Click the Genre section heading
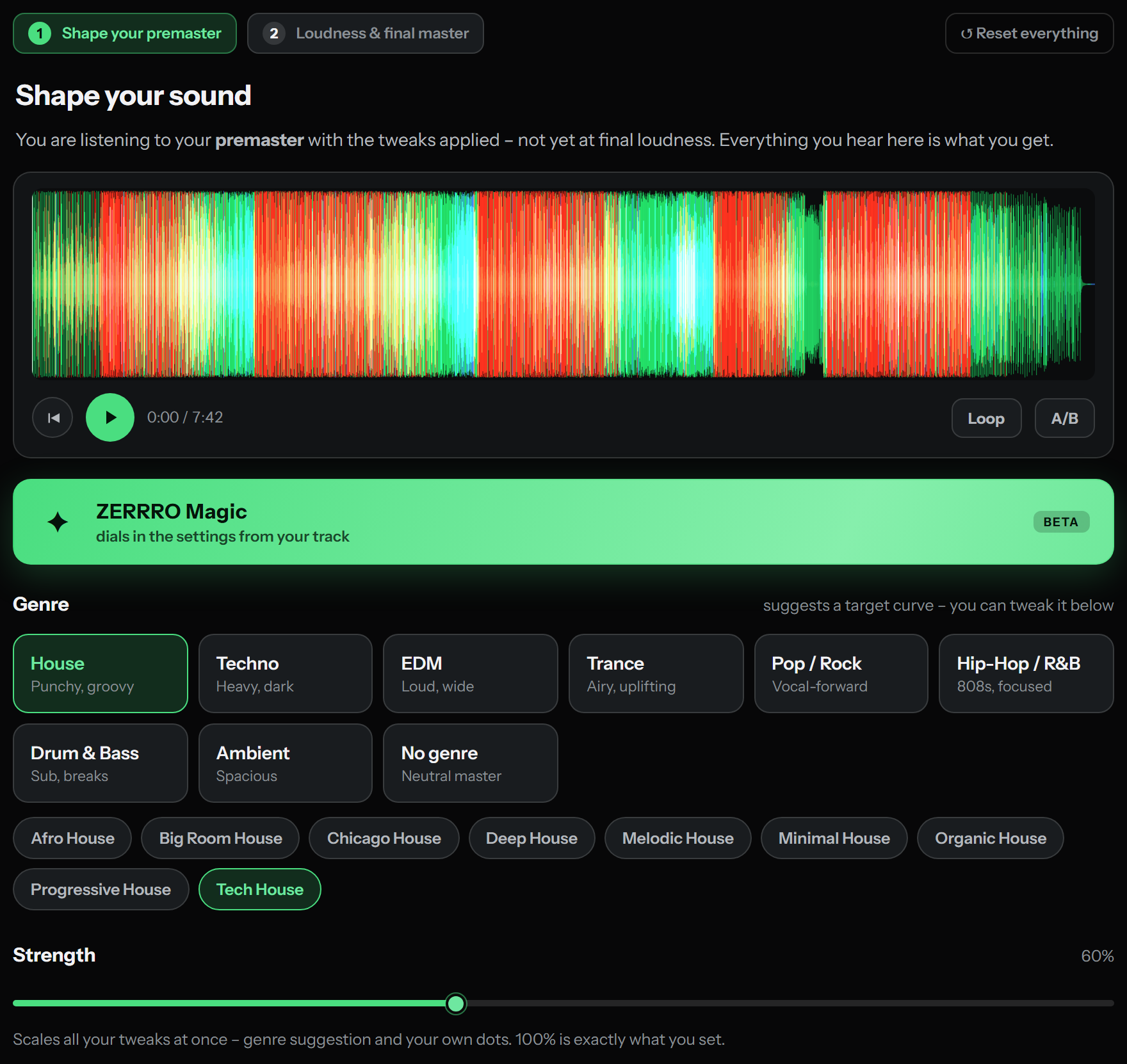The height and width of the screenshot is (1064, 1127). tap(41, 604)
